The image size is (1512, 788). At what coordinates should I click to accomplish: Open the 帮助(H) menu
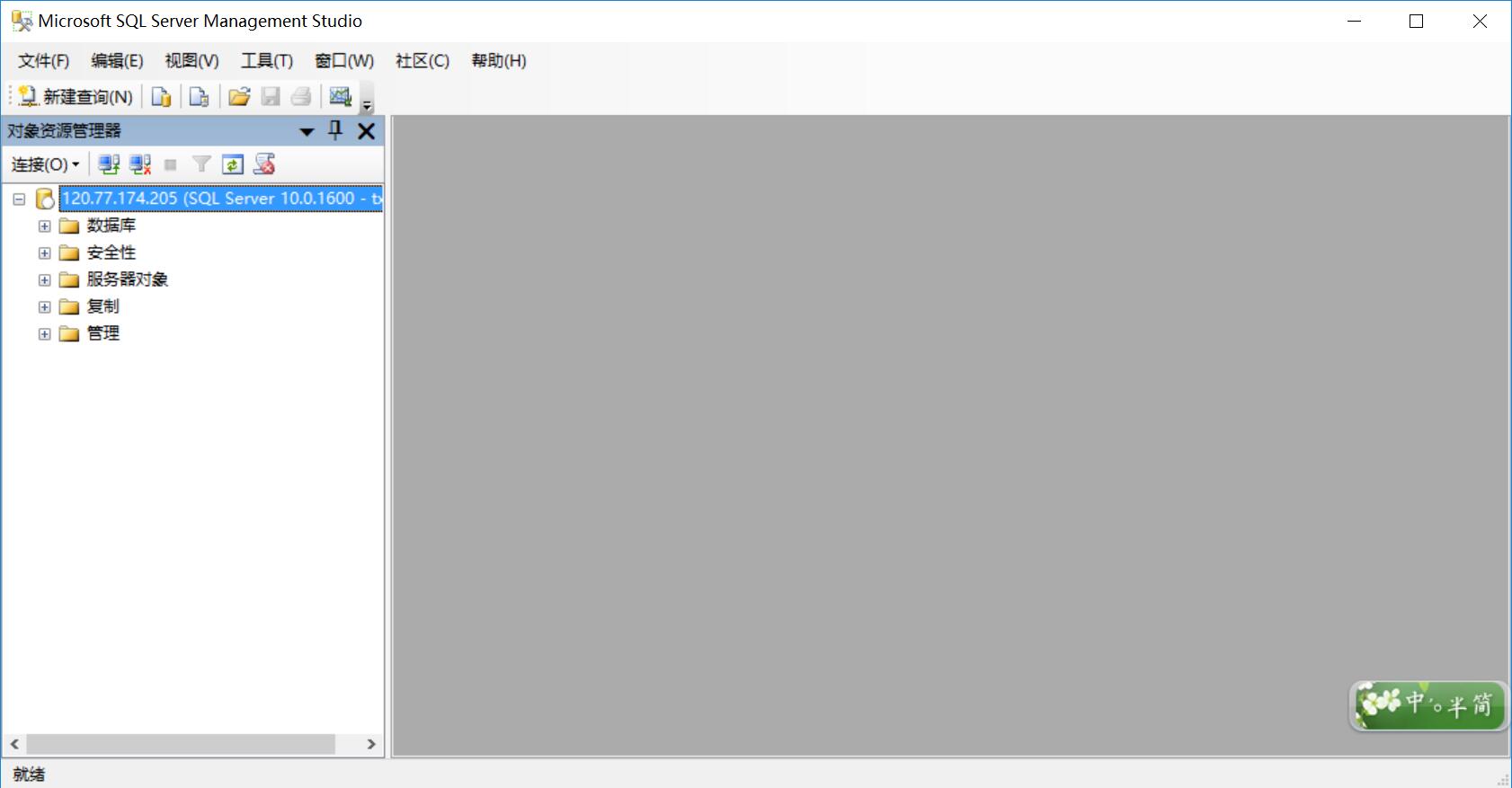499,61
